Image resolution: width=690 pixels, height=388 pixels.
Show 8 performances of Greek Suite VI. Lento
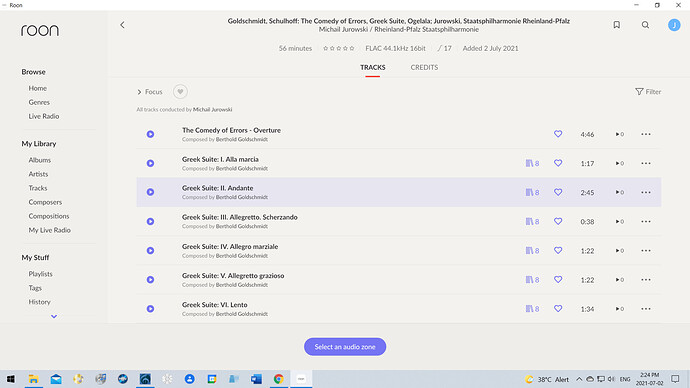point(532,309)
